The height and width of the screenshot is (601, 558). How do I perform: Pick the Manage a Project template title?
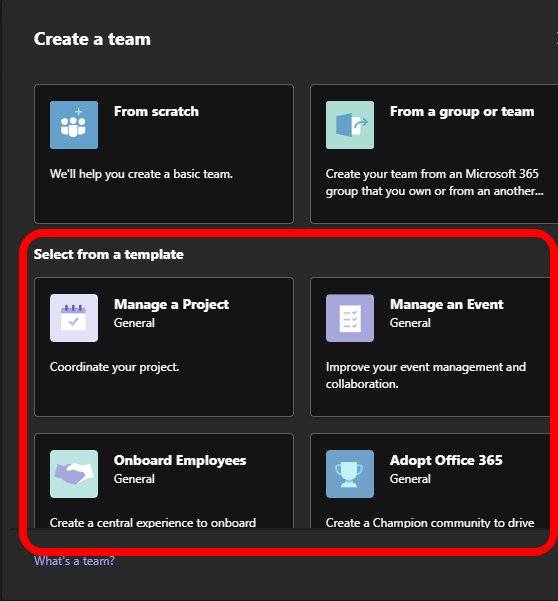pos(171,305)
